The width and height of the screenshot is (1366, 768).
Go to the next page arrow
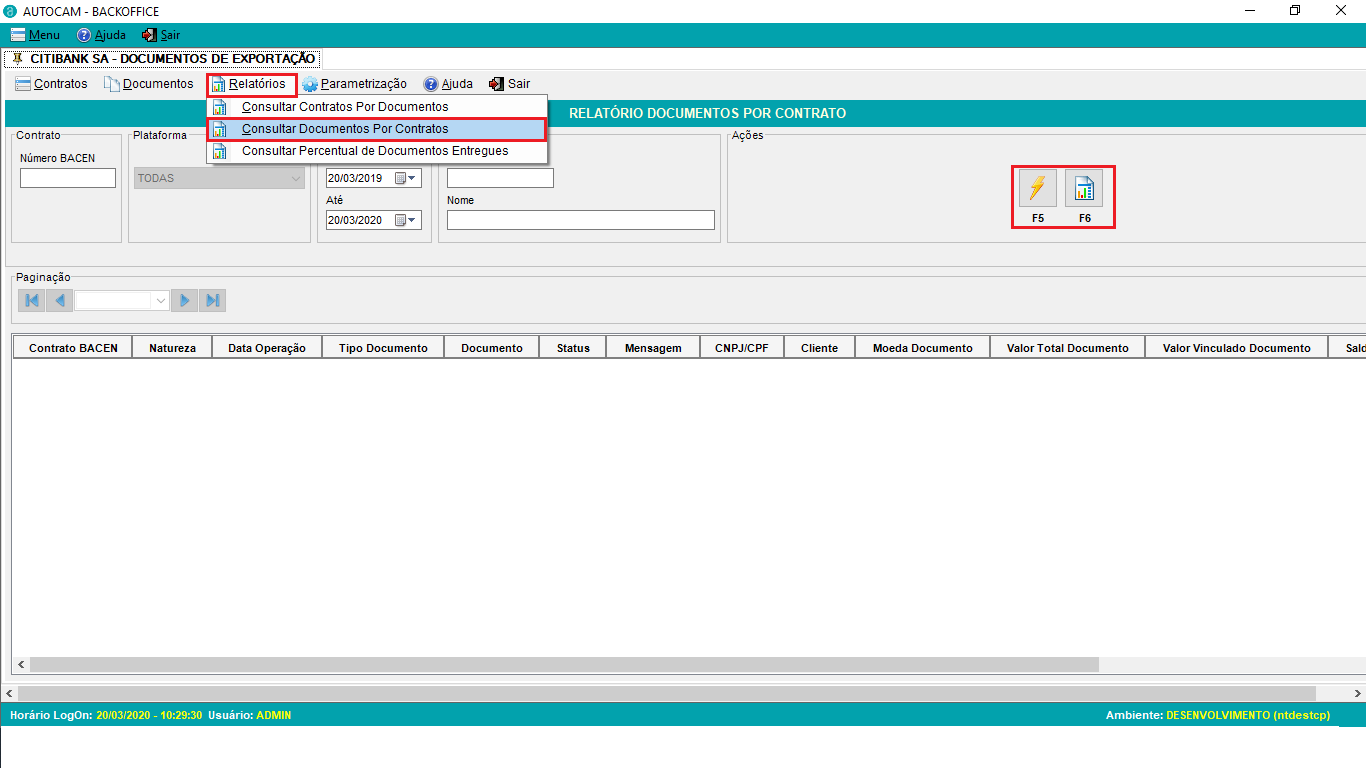coord(184,300)
